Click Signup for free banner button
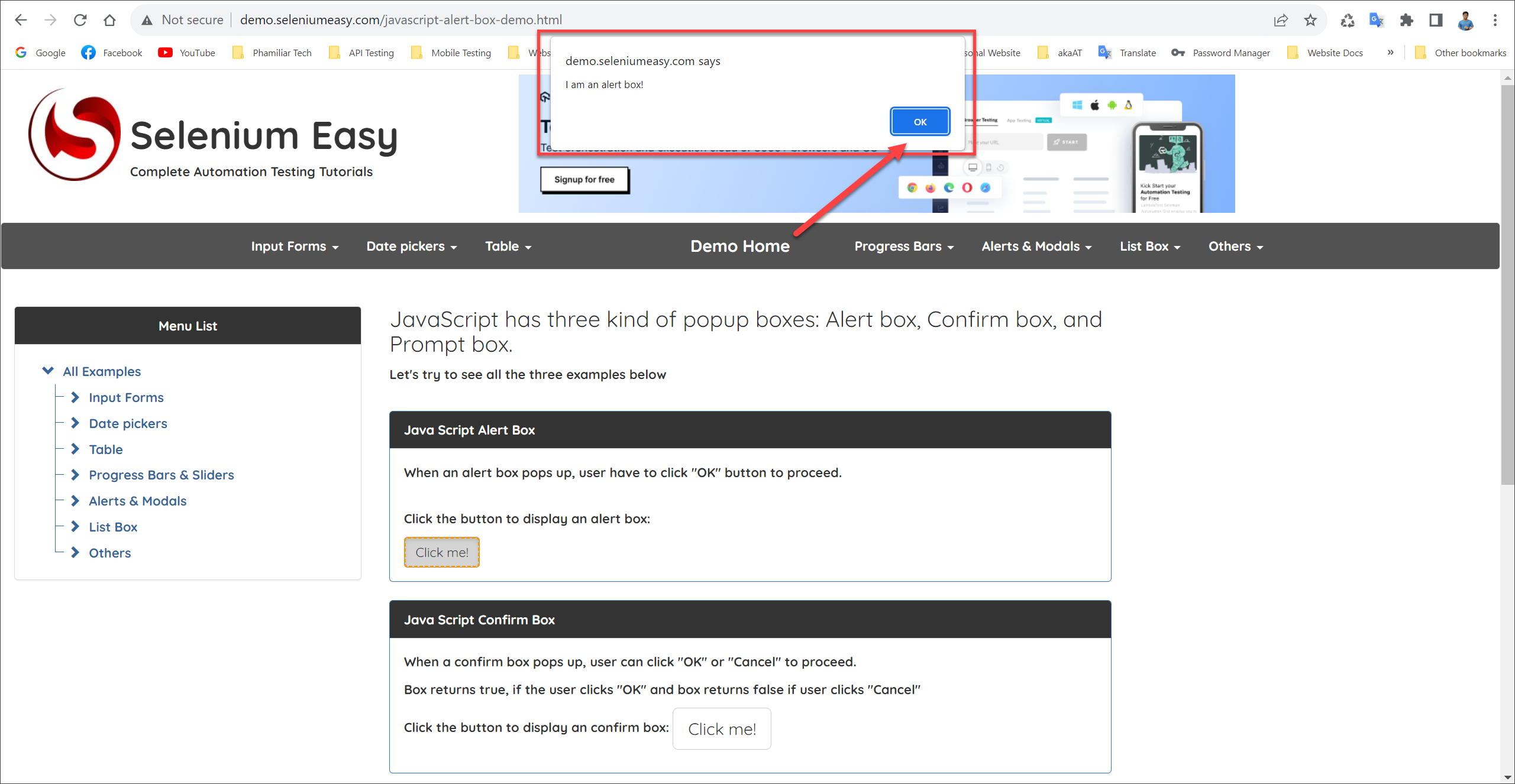 pos(584,180)
